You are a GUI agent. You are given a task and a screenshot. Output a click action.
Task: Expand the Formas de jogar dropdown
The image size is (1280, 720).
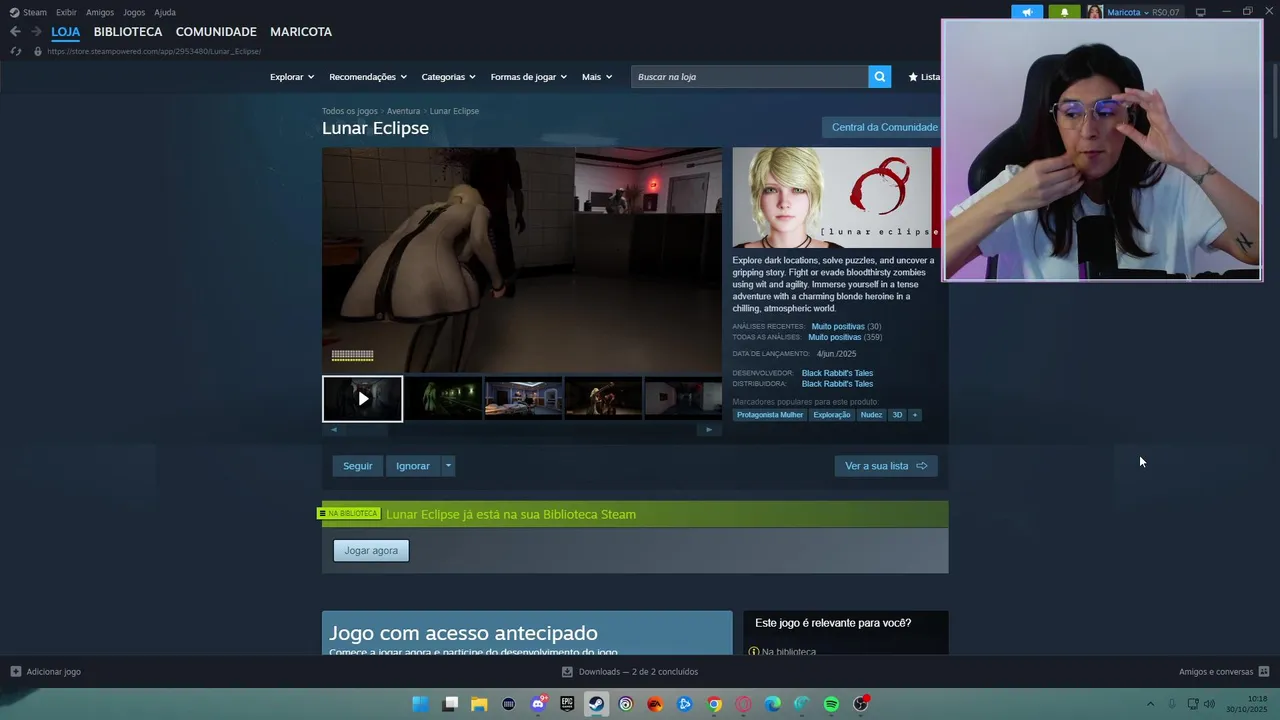click(x=529, y=77)
